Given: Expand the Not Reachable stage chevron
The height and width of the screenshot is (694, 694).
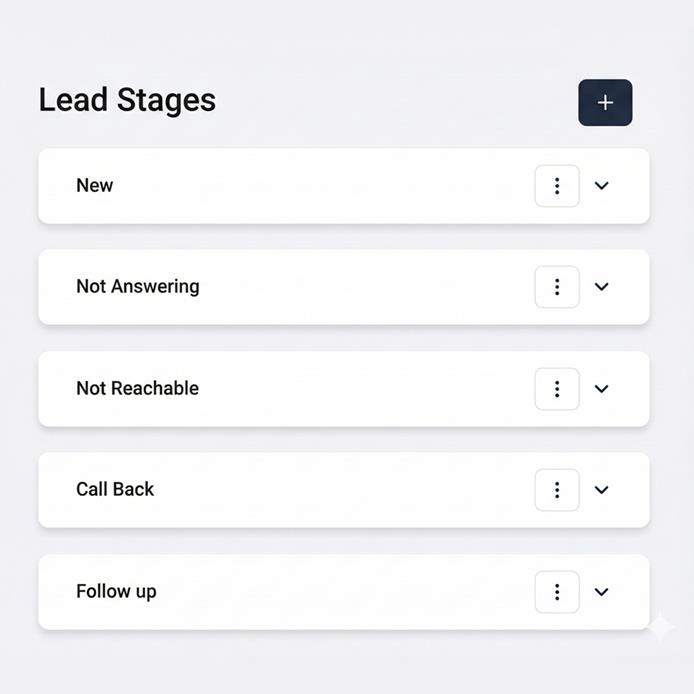Looking at the screenshot, I should pyautogui.click(x=602, y=389).
